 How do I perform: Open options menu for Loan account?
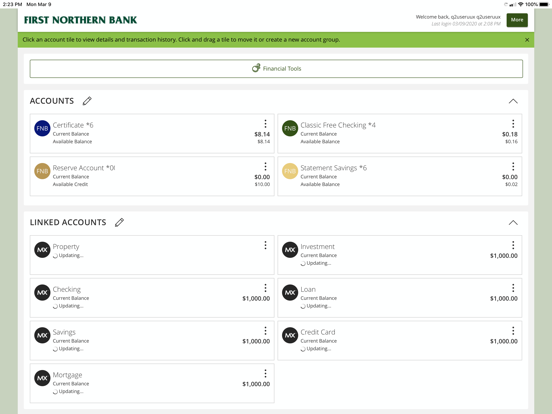tap(513, 288)
